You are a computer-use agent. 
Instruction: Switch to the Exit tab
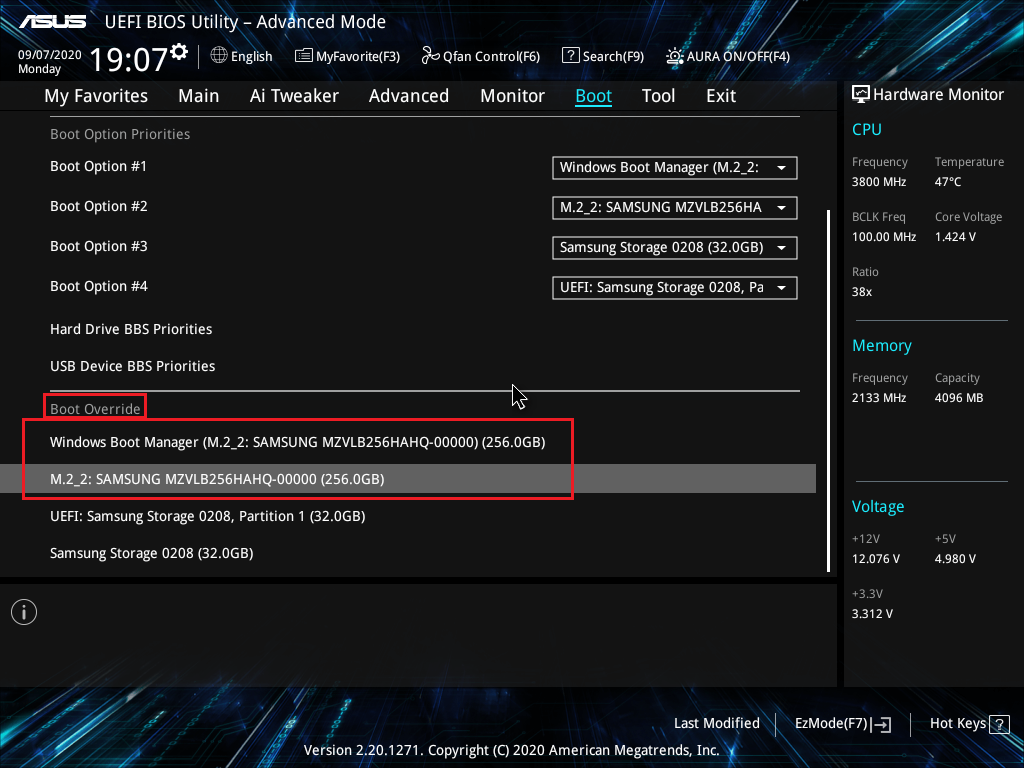pos(721,96)
